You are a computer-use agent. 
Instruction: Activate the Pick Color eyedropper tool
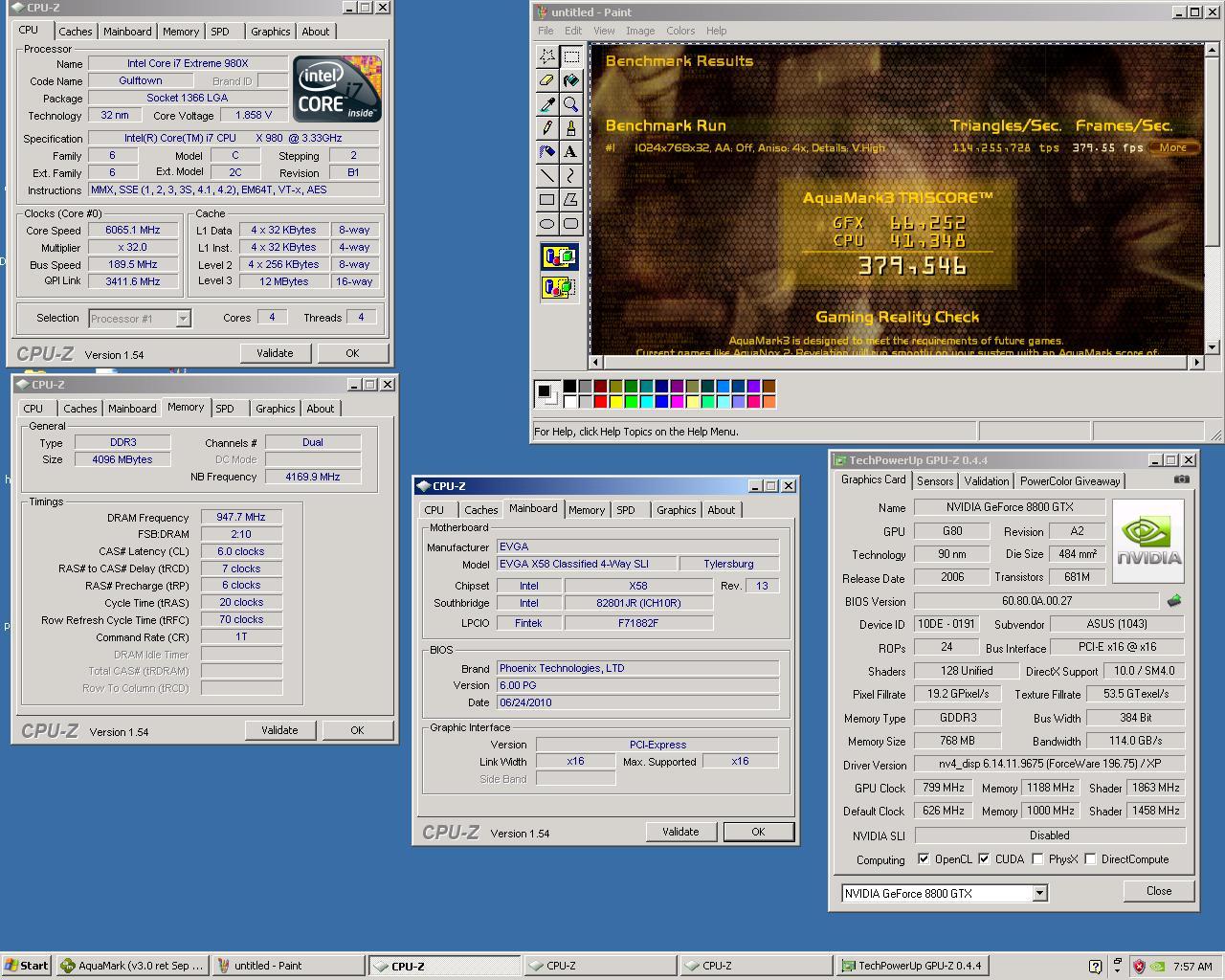(547, 104)
